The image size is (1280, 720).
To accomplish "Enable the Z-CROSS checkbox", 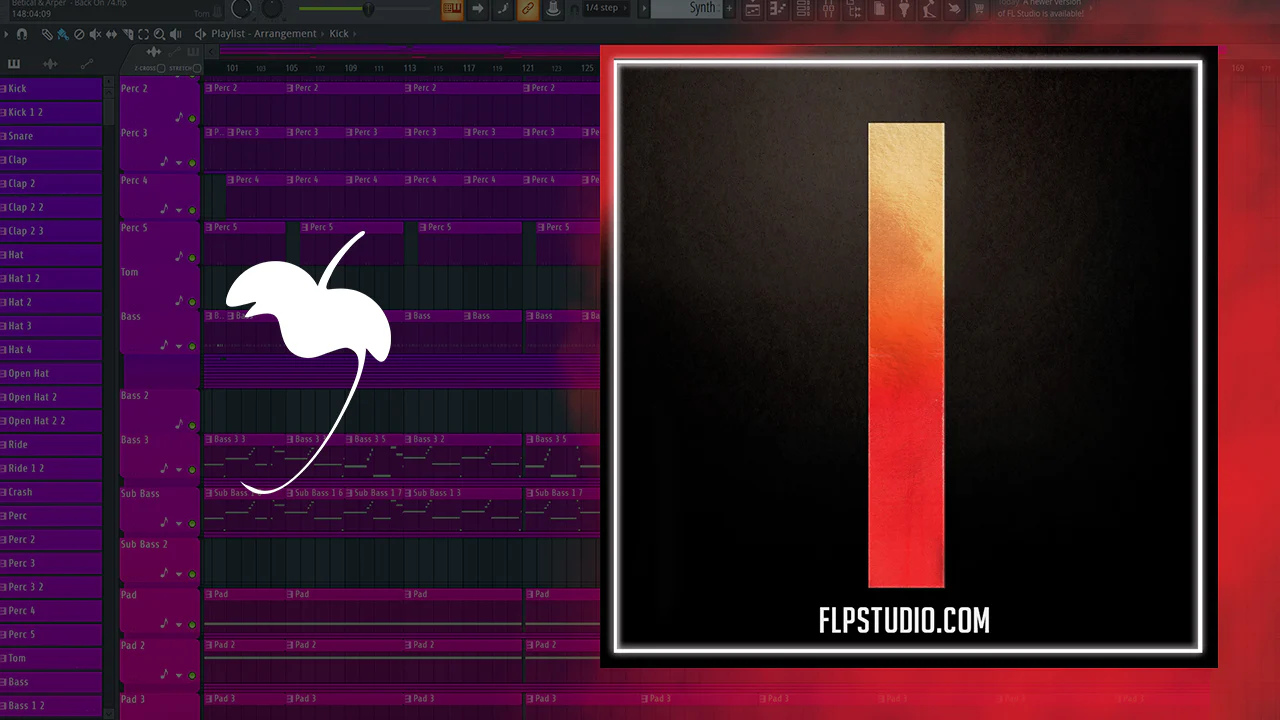I will [162, 69].
